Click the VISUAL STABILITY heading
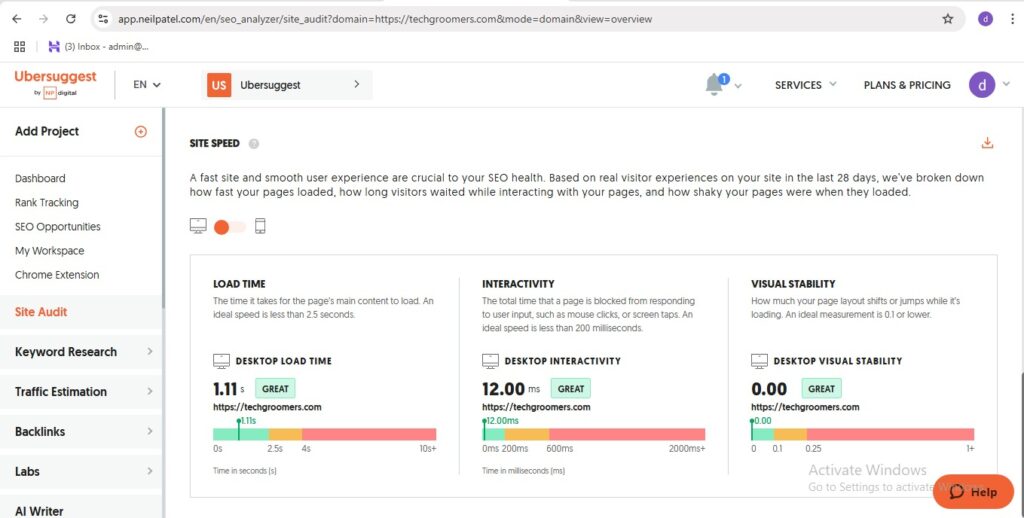Viewport: 1024px width, 518px height. (793, 284)
